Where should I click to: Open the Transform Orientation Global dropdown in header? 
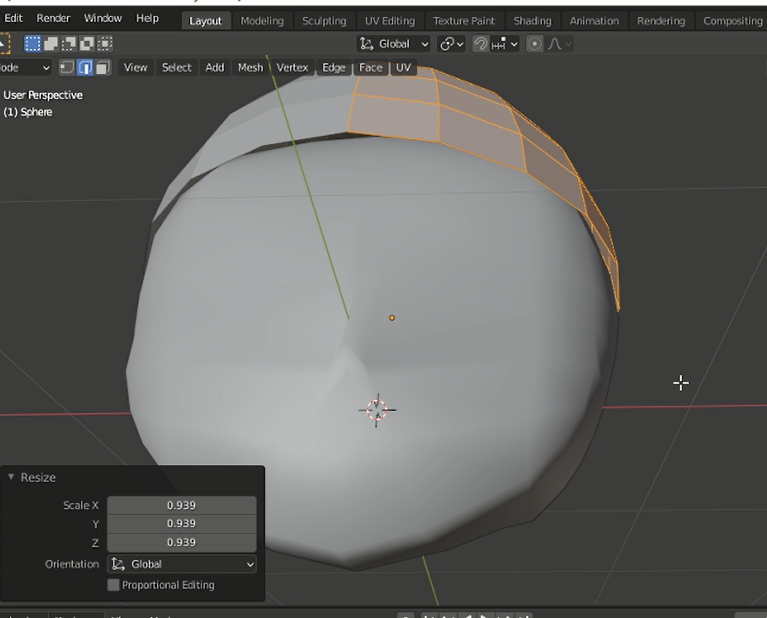pyautogui.click(x=394, y=44)
